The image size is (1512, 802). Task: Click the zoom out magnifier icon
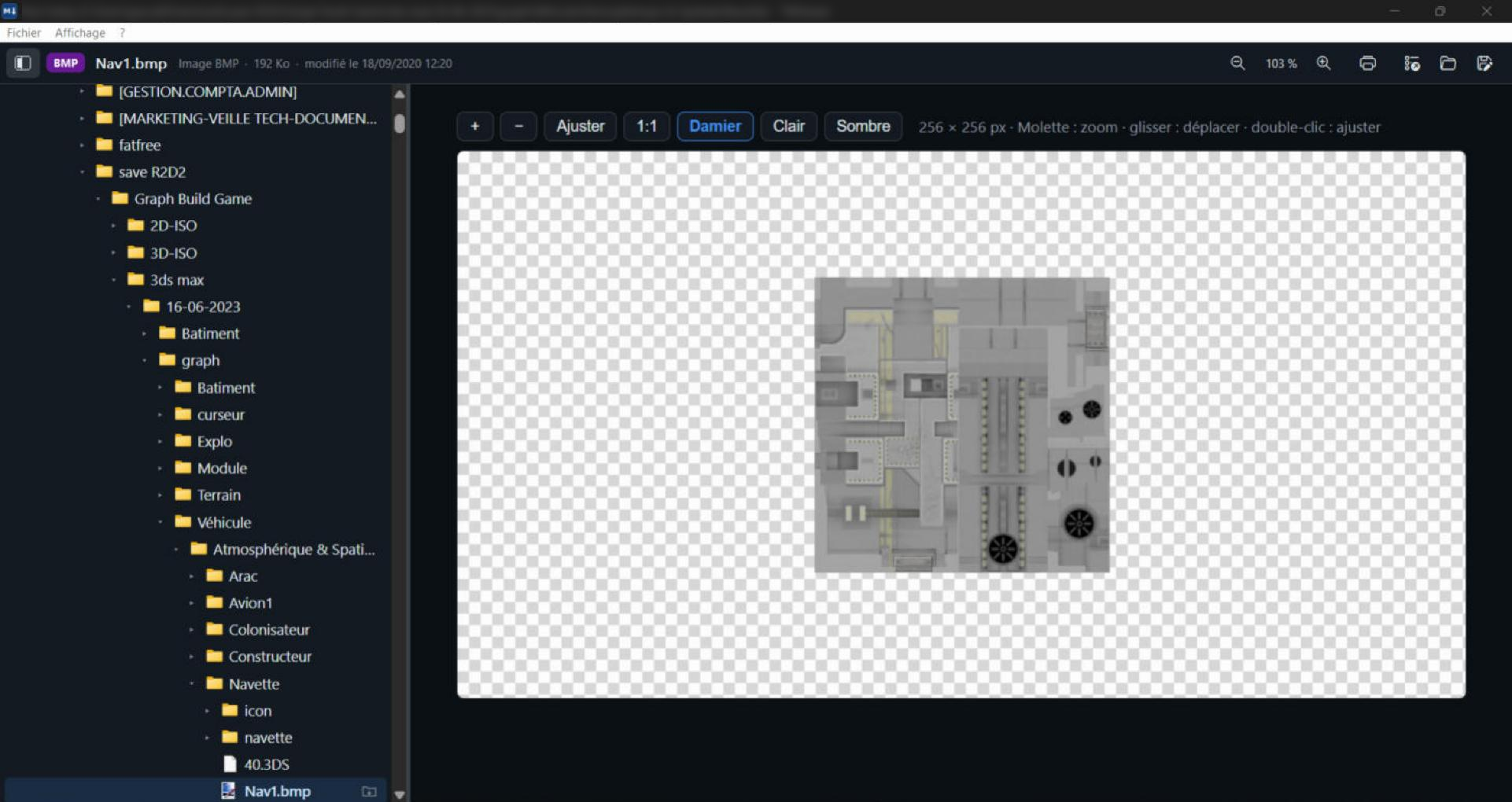pyautogui.click(x=1237, y=63)
